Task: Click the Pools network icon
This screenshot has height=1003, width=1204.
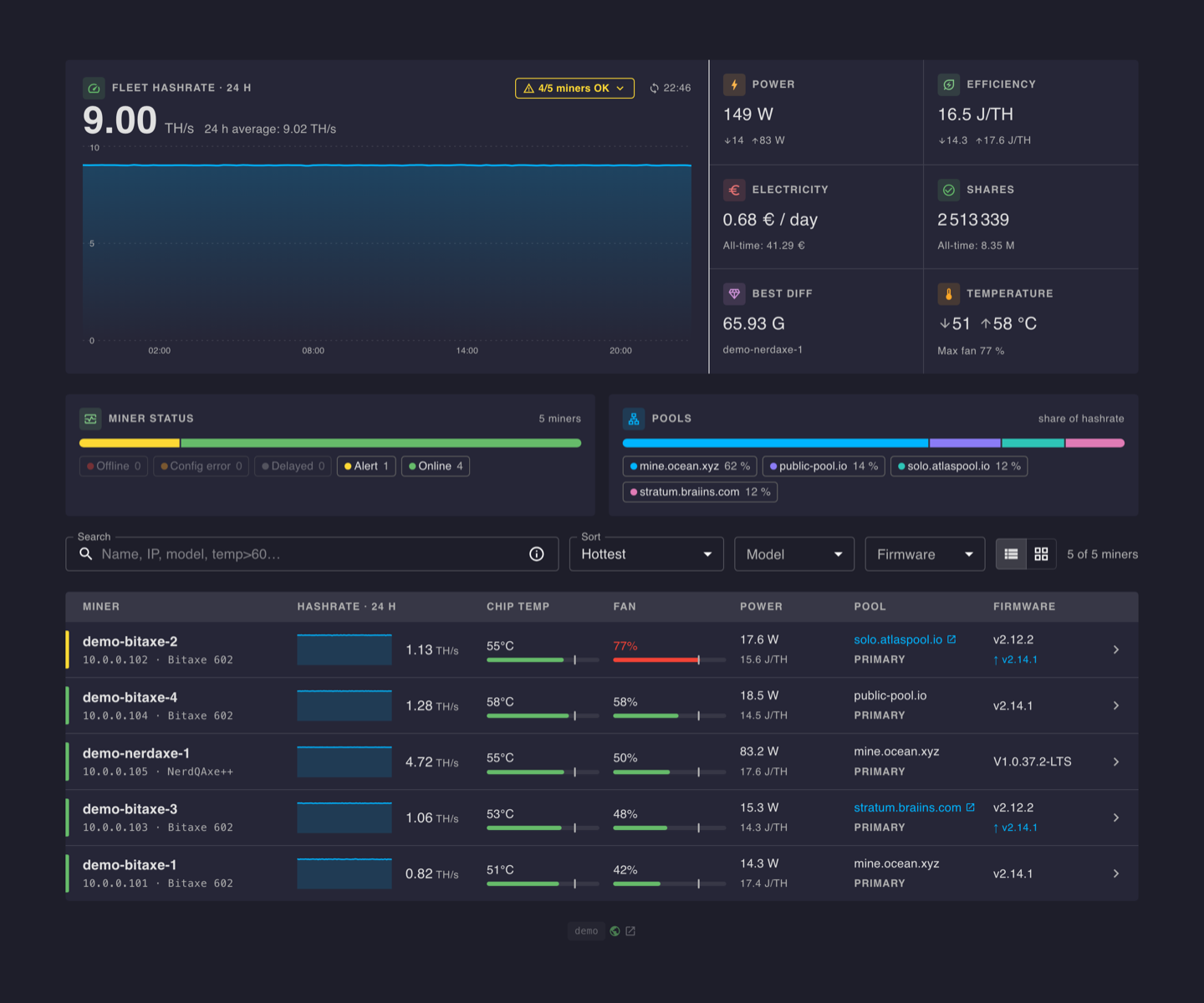Action: pyautogui.click(x=634, y=419)
